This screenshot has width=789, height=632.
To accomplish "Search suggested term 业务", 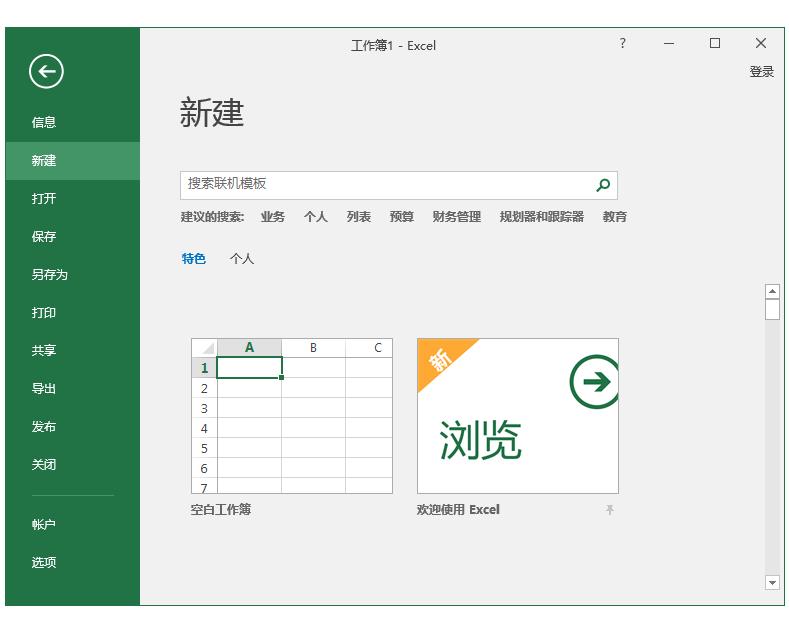I will pyautogui.click(x=273, y=217).
